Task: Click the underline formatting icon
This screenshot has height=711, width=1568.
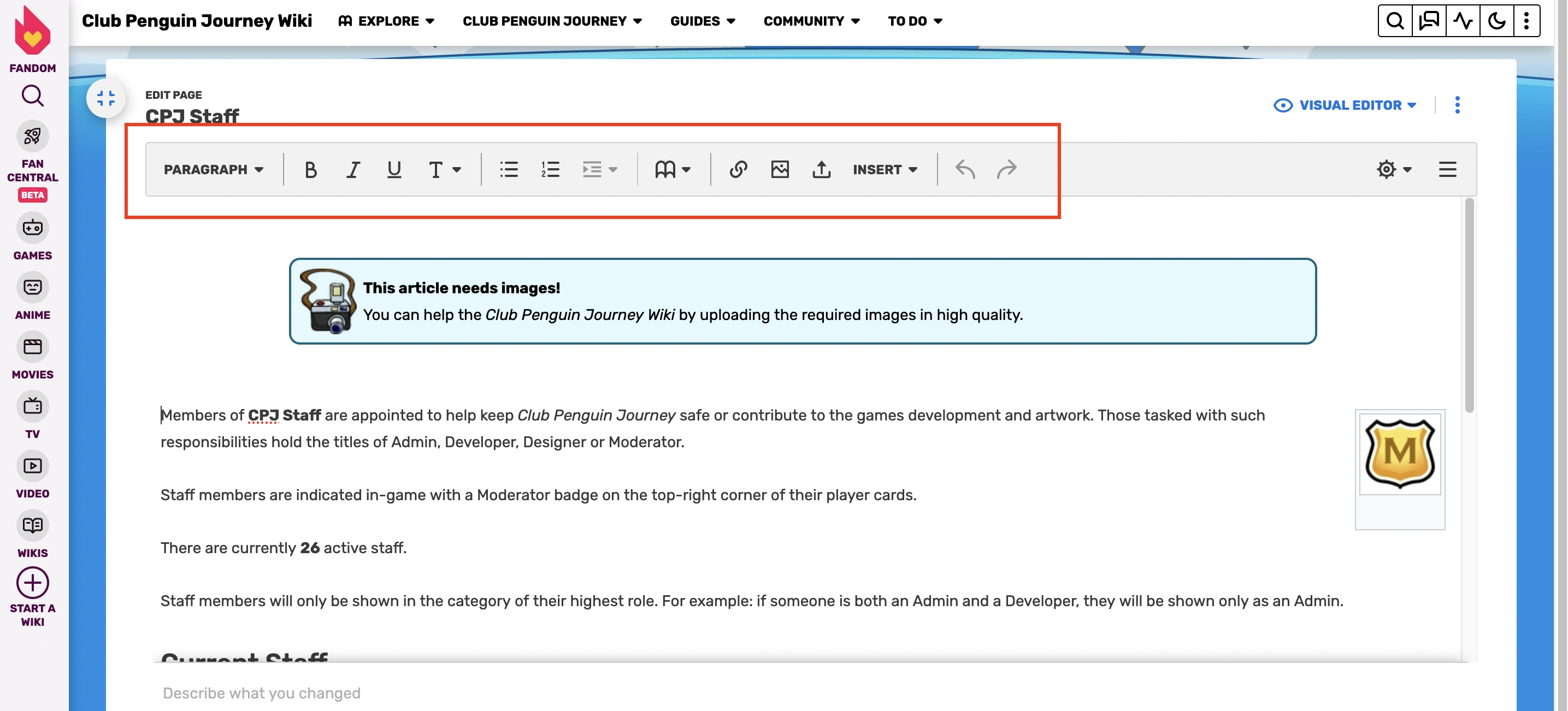Action: (x=394, y=169)
